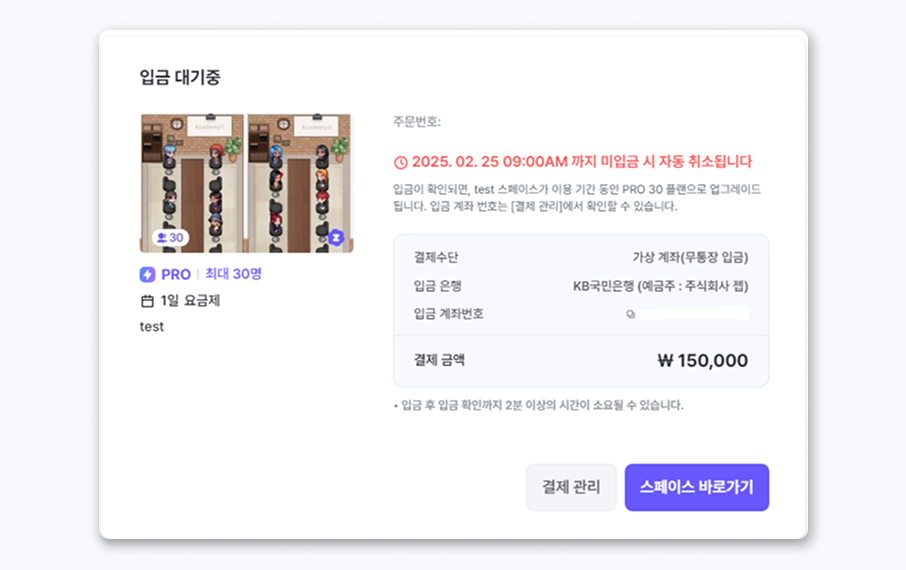Click the 입금 대기중 heading
This screenshot has height=570, width=906.
coord(180,77)
